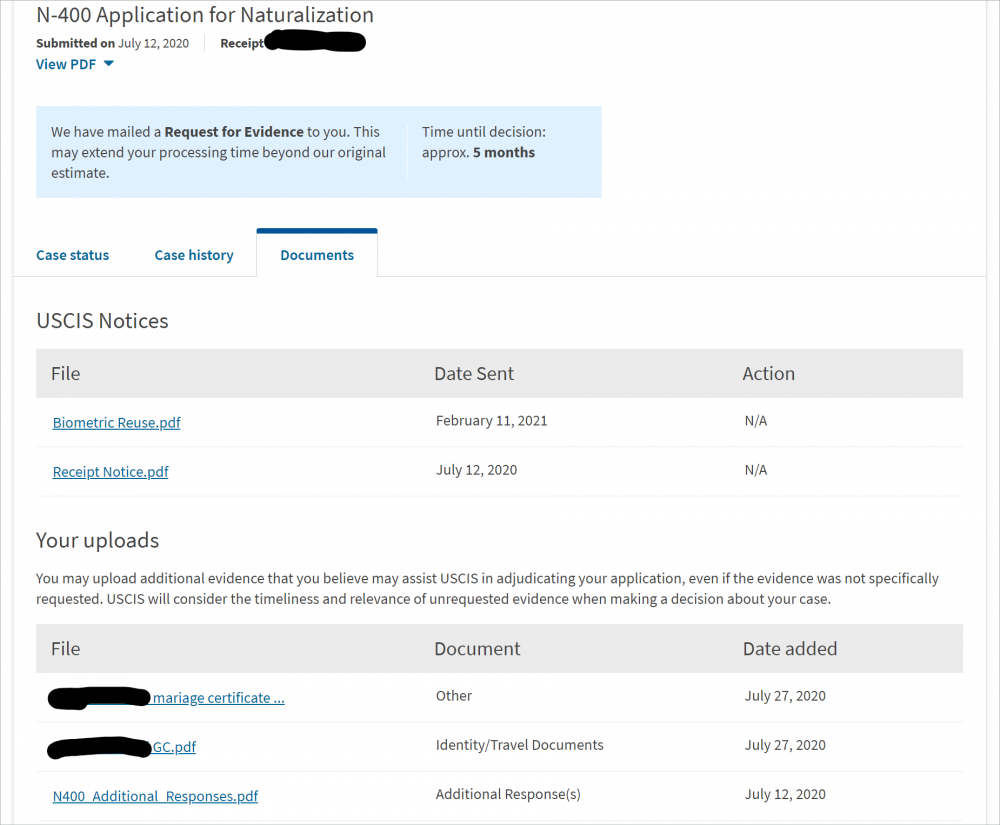Expand the View PDF dropdown arrow
This screenshot has height=825, width=1000.
pyautogui.click(x=108, y=64)
